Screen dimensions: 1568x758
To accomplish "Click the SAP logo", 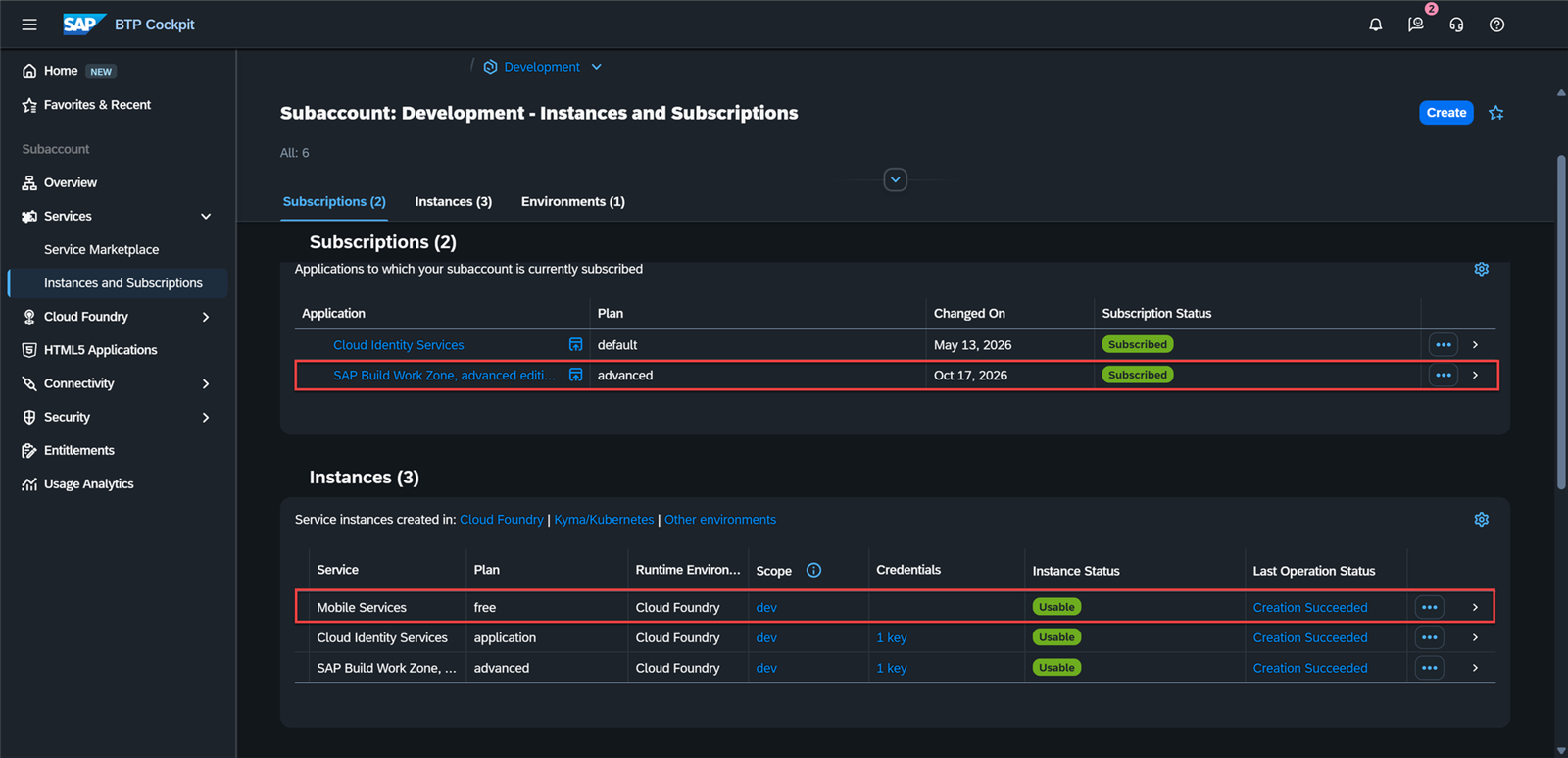I will click(x=83, y=25).
